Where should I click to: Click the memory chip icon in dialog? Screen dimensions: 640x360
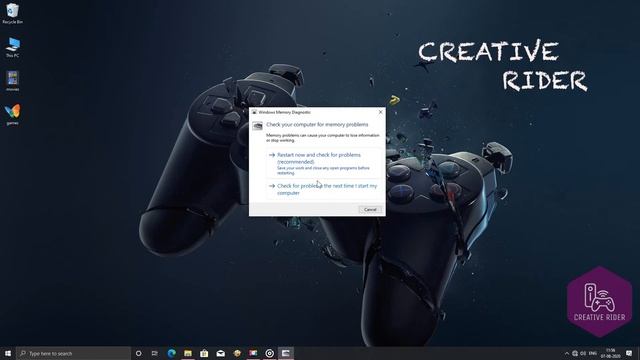pos(257,126)
